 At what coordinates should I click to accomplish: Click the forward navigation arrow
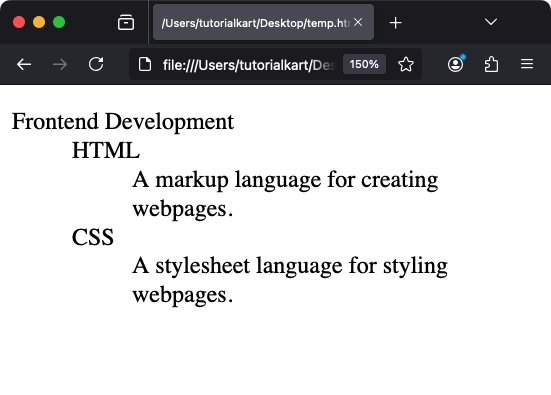pos(60,64)
